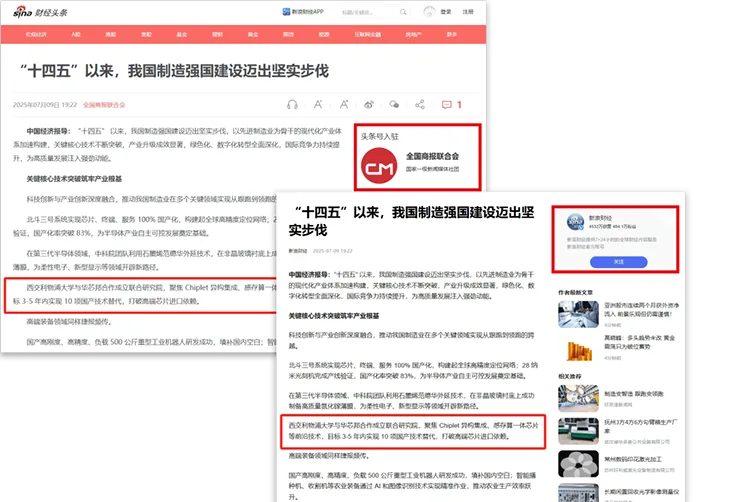750x502 pixels.
Task: Open thumbnail of 亚洲股市连续两个月 article
Action: click(578, 314)
